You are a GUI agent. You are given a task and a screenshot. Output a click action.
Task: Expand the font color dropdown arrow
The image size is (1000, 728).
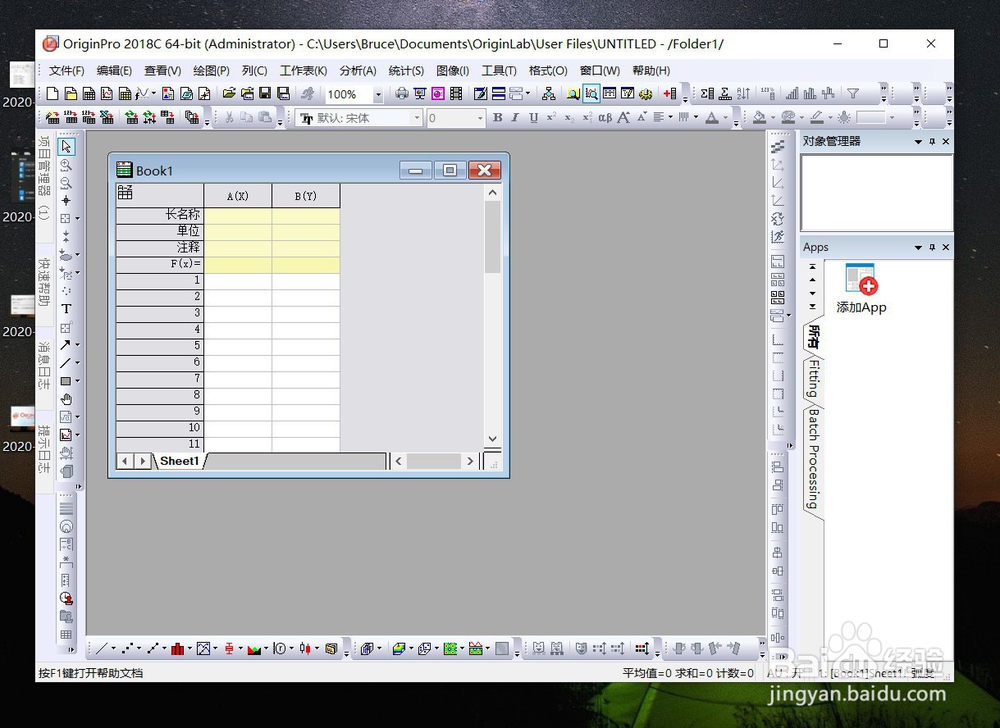click(x=725, y=117)
